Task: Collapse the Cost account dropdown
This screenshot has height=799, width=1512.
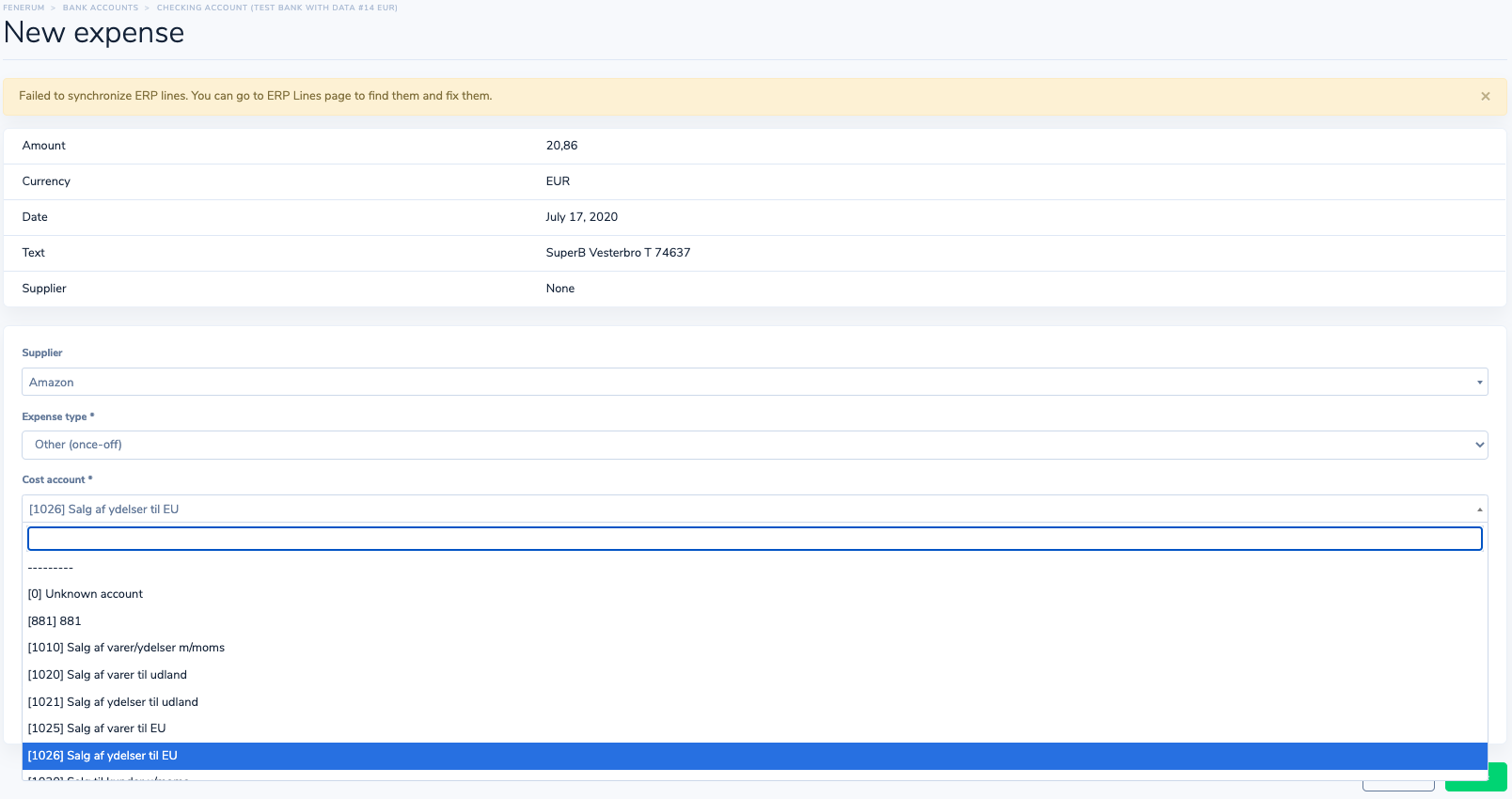Action: [755, 509]
